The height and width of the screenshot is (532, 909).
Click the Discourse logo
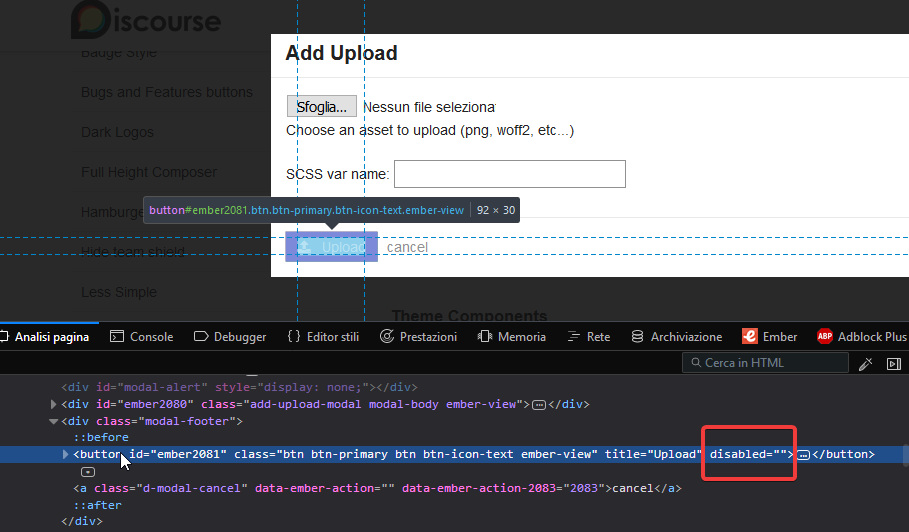tap(146, 21)
